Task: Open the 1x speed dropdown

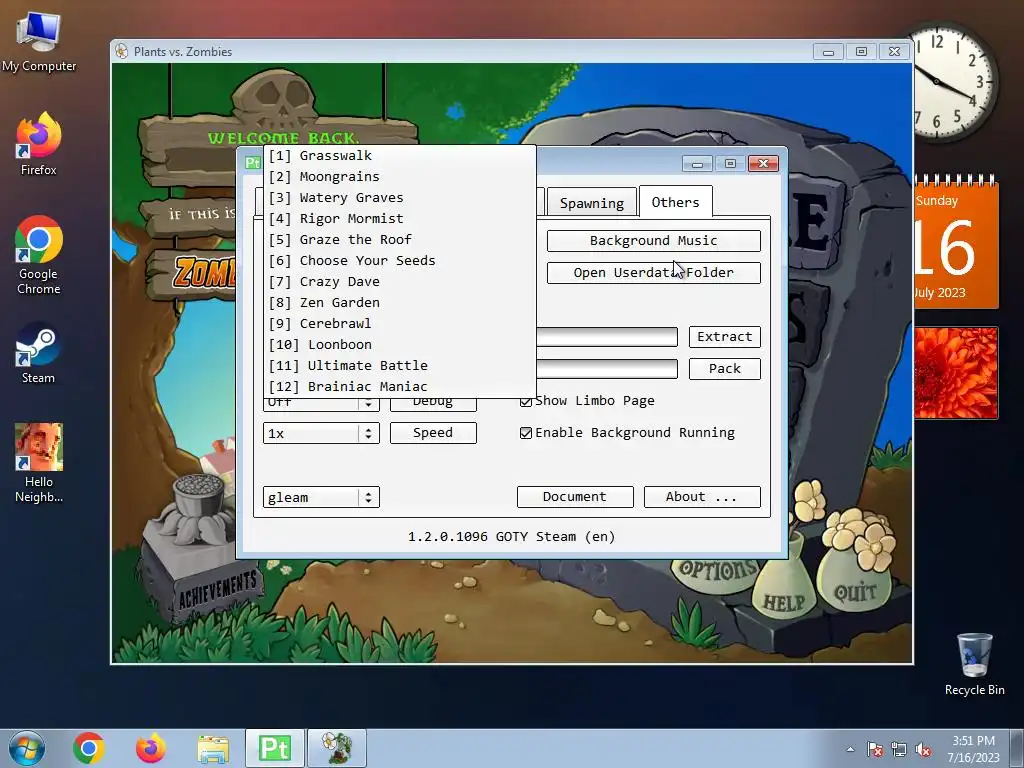Action: [x=321, y=433]
